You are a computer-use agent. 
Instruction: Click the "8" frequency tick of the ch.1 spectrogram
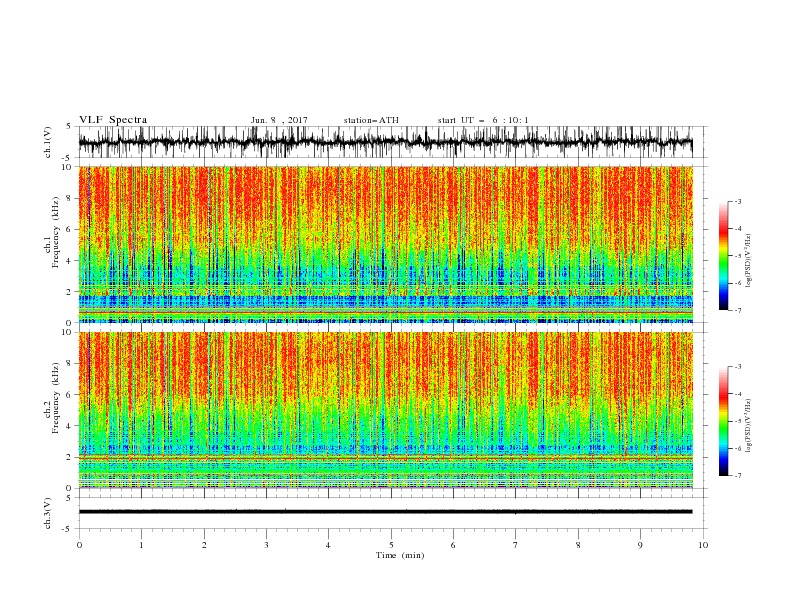[x=70, y=198]
